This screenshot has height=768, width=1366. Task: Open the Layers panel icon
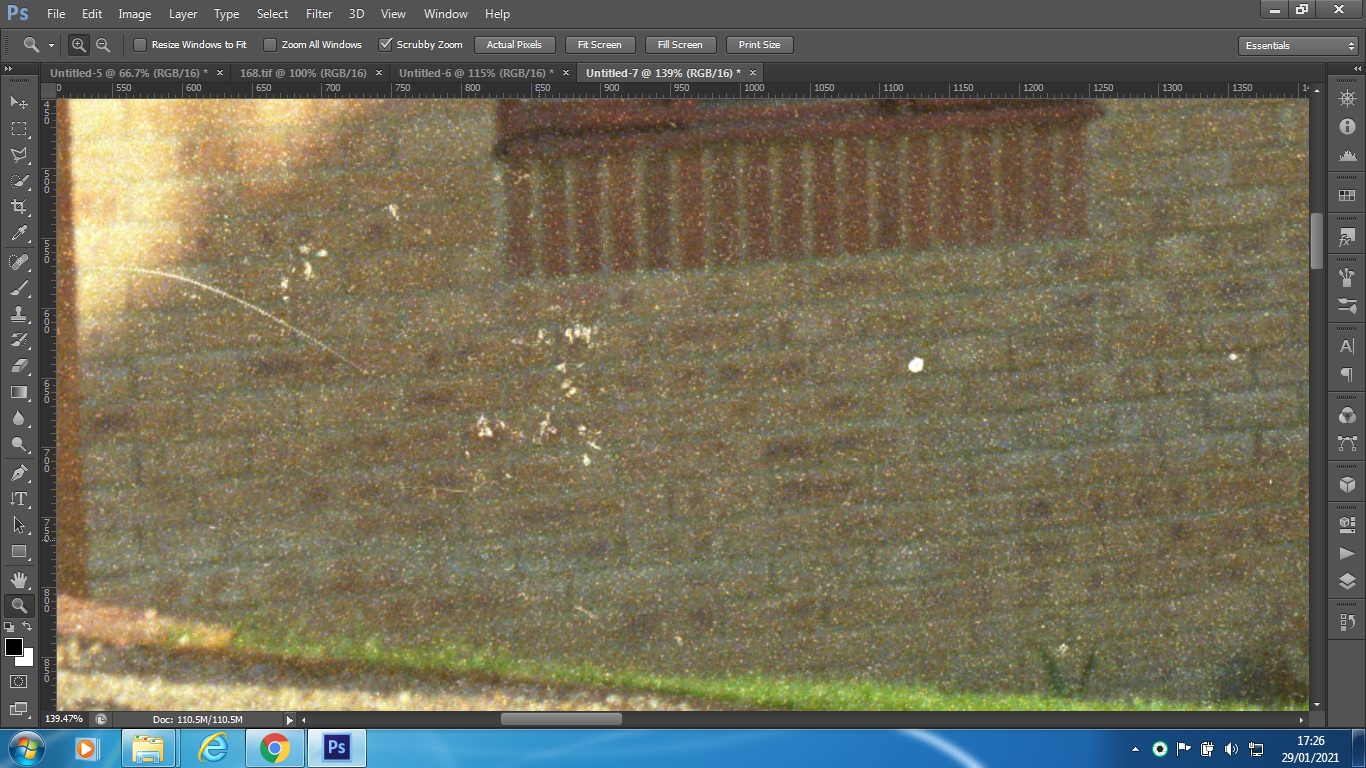pos(1347,582)
